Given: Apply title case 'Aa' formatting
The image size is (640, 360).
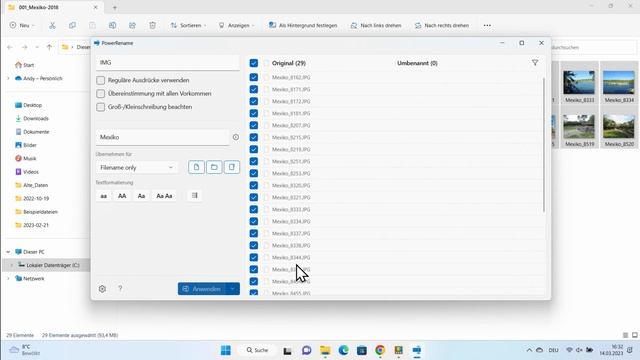Looking at the screenshot, I should click(x=141, y=196).
